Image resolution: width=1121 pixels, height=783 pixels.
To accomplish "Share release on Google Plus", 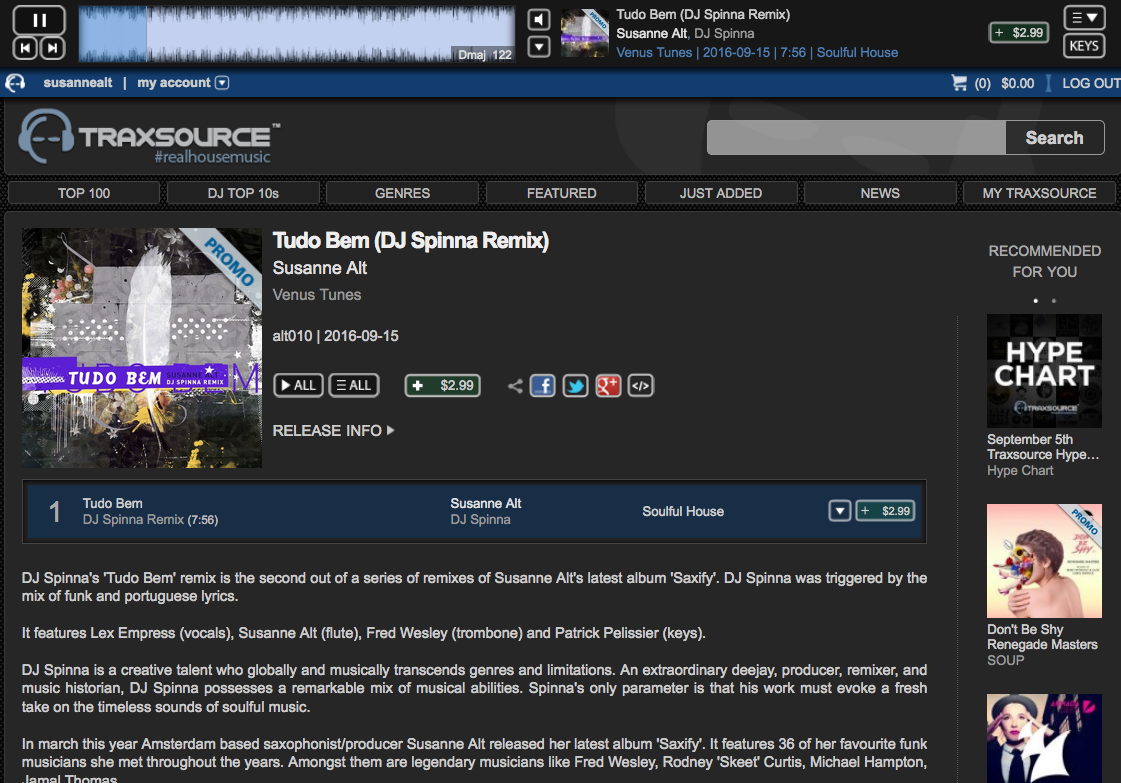I will tap(608, 386).
